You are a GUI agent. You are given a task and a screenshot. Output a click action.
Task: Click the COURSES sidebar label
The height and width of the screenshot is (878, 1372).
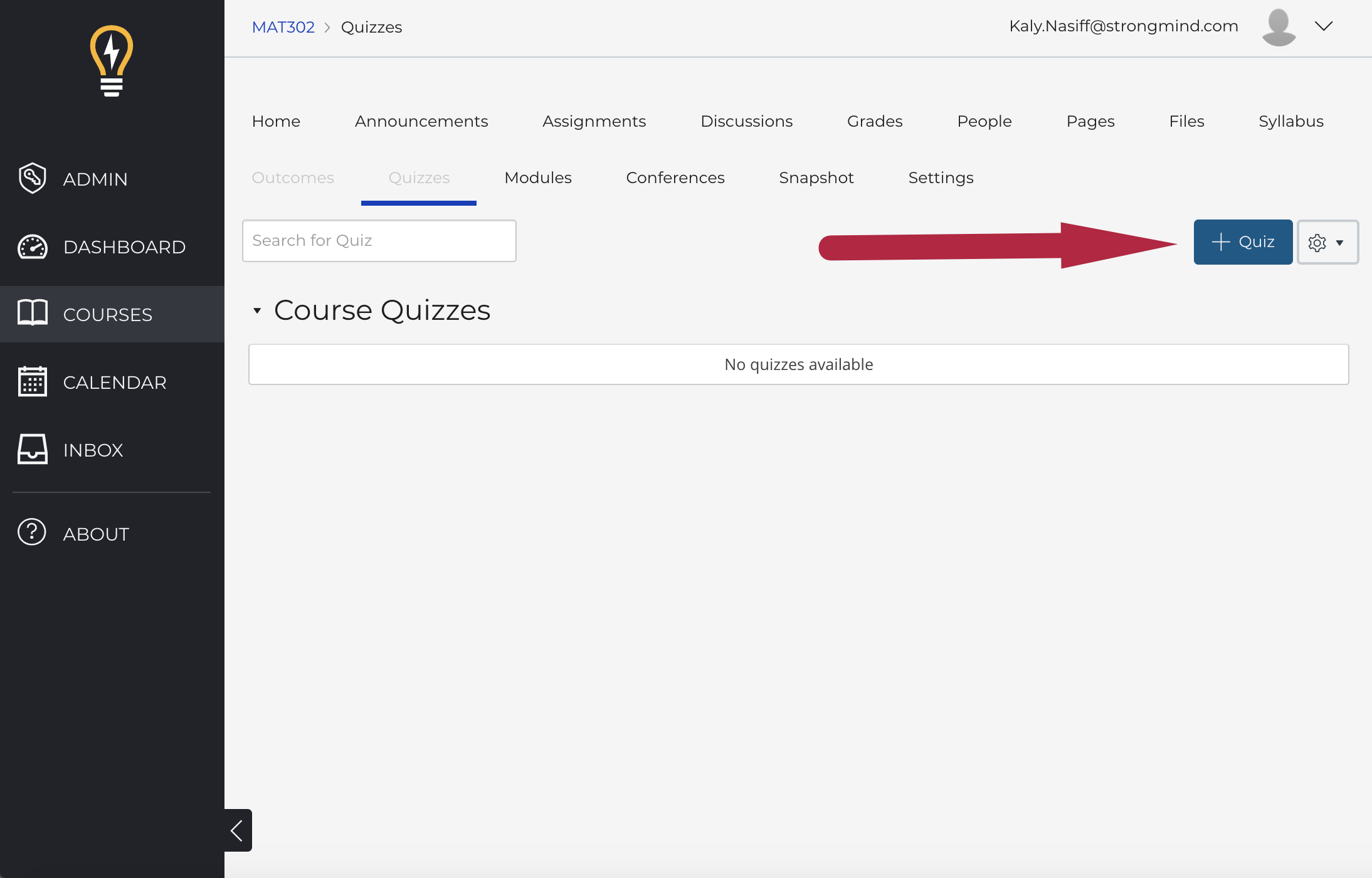point(108,315)
